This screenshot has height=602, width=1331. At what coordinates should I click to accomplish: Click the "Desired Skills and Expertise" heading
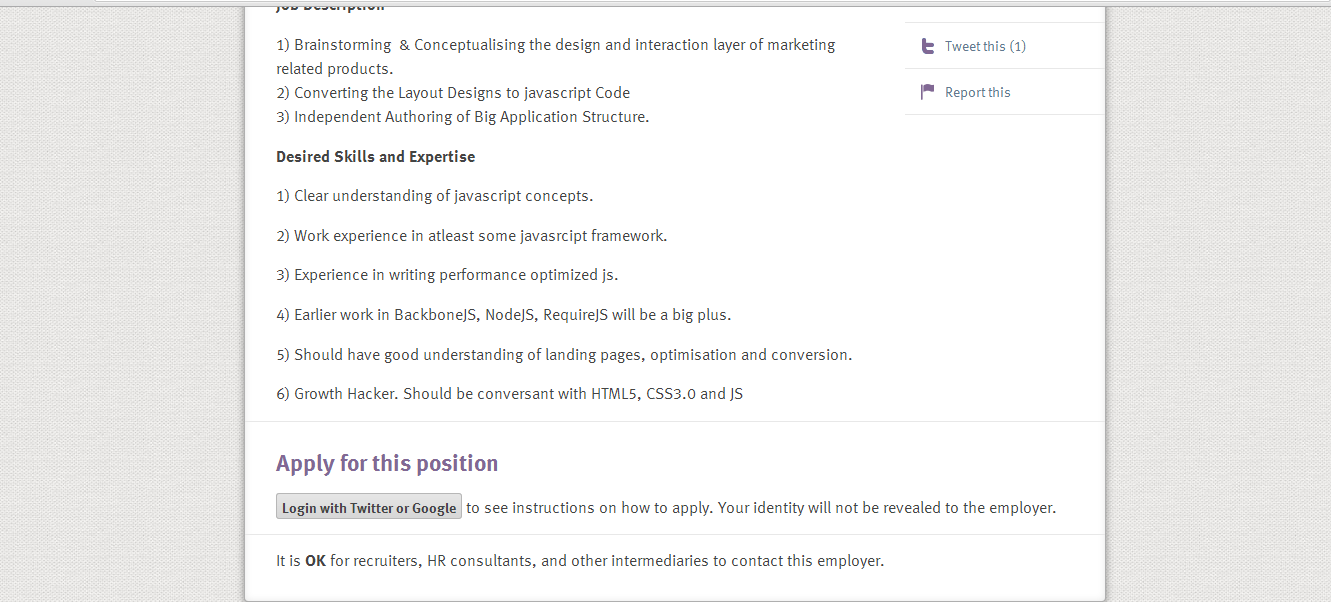click(x=375, y=156)
